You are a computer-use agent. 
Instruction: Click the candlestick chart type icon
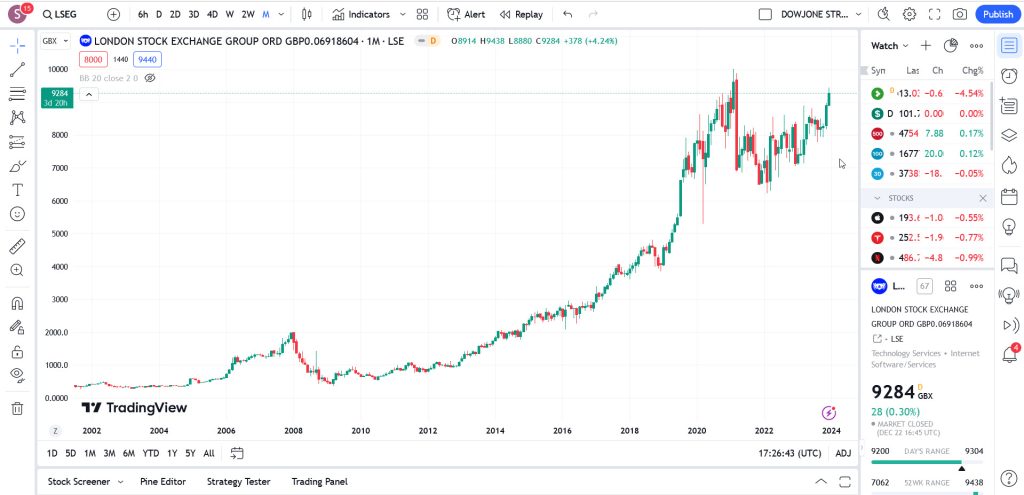point(307,15)
